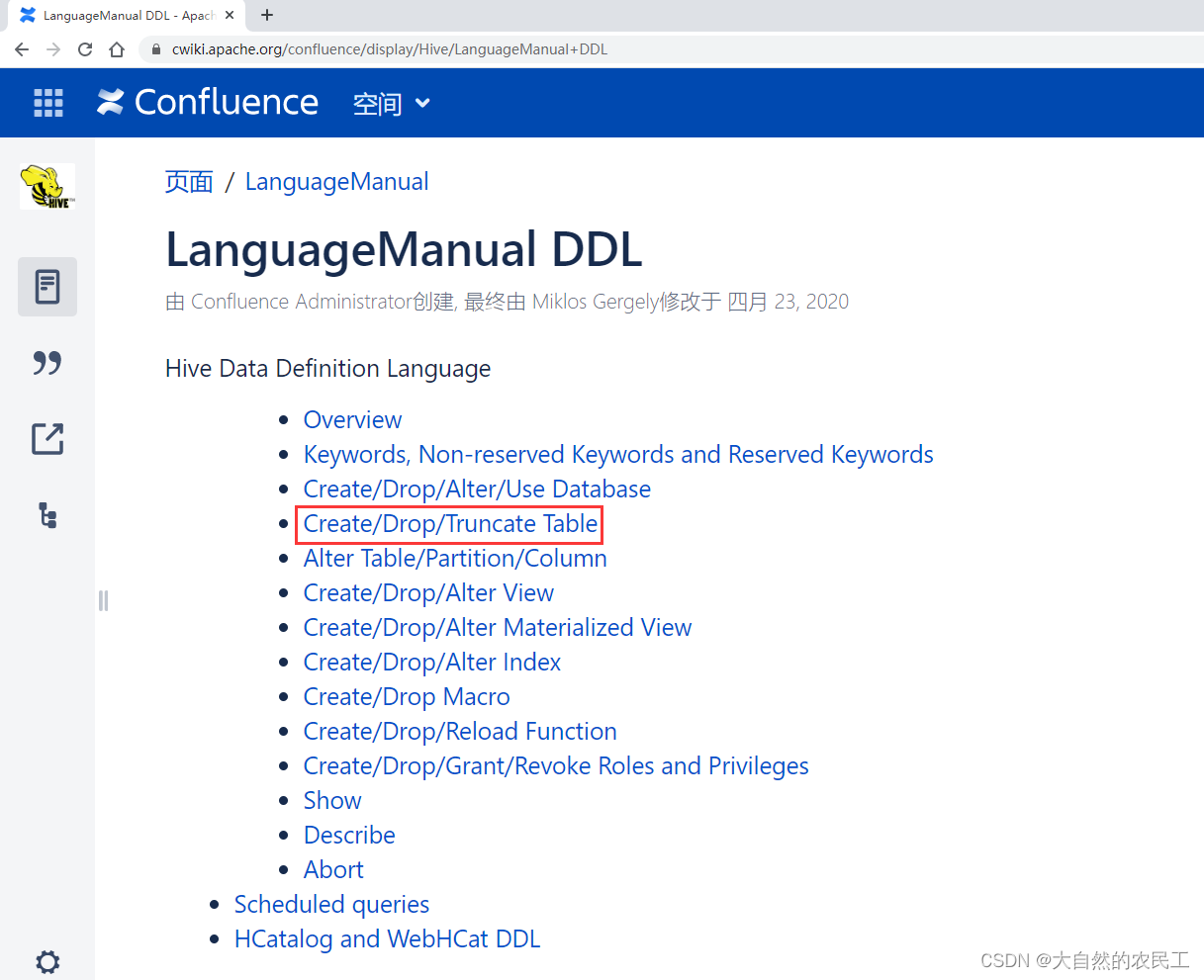Screen dimensions: 1204x980
Task: Open the Scheduled queries link
Action: (331, 904)
